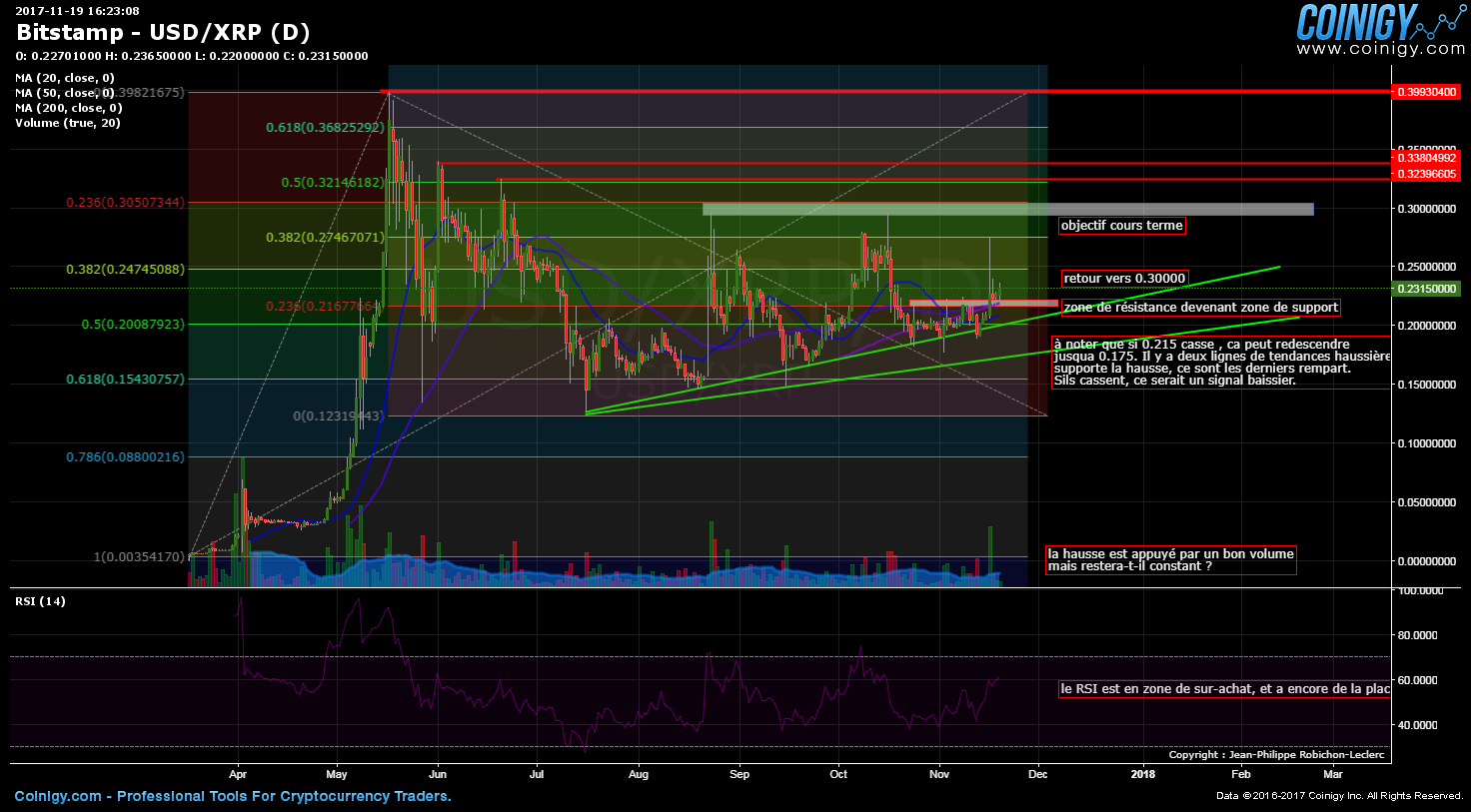Screen dimensions: 1471x812
Task: Click the red 0.33804992 price label
Action: 1426,158
